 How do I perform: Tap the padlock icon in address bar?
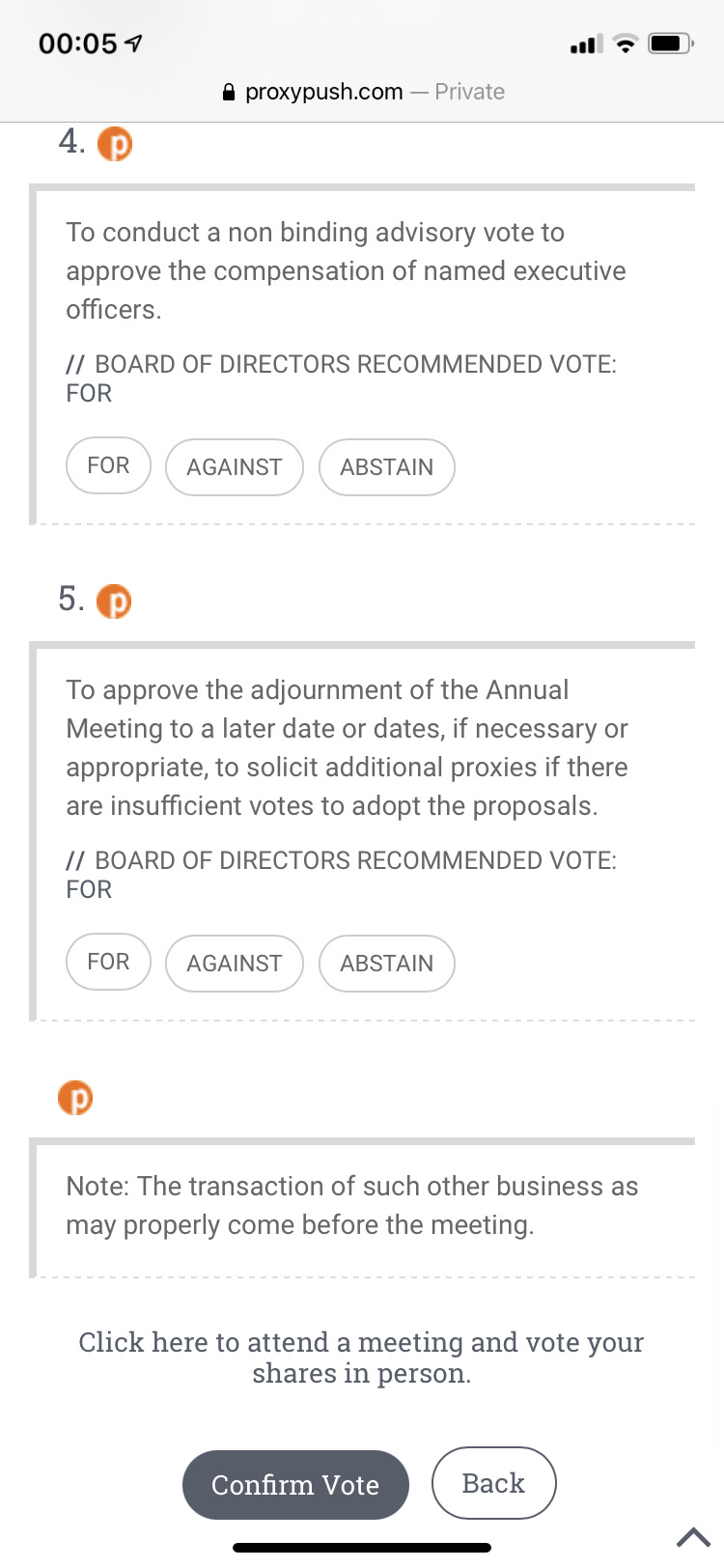[x=229, y=92]
